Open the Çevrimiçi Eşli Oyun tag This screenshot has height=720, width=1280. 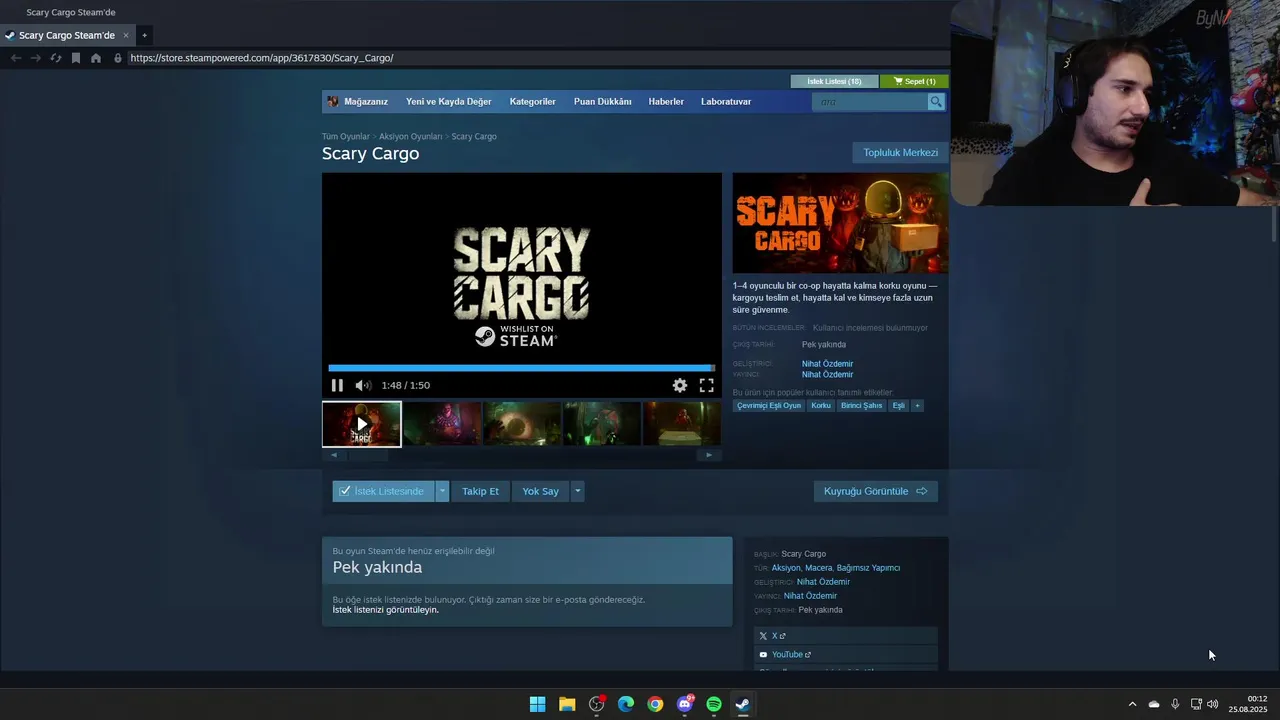[x=769, y=405]
